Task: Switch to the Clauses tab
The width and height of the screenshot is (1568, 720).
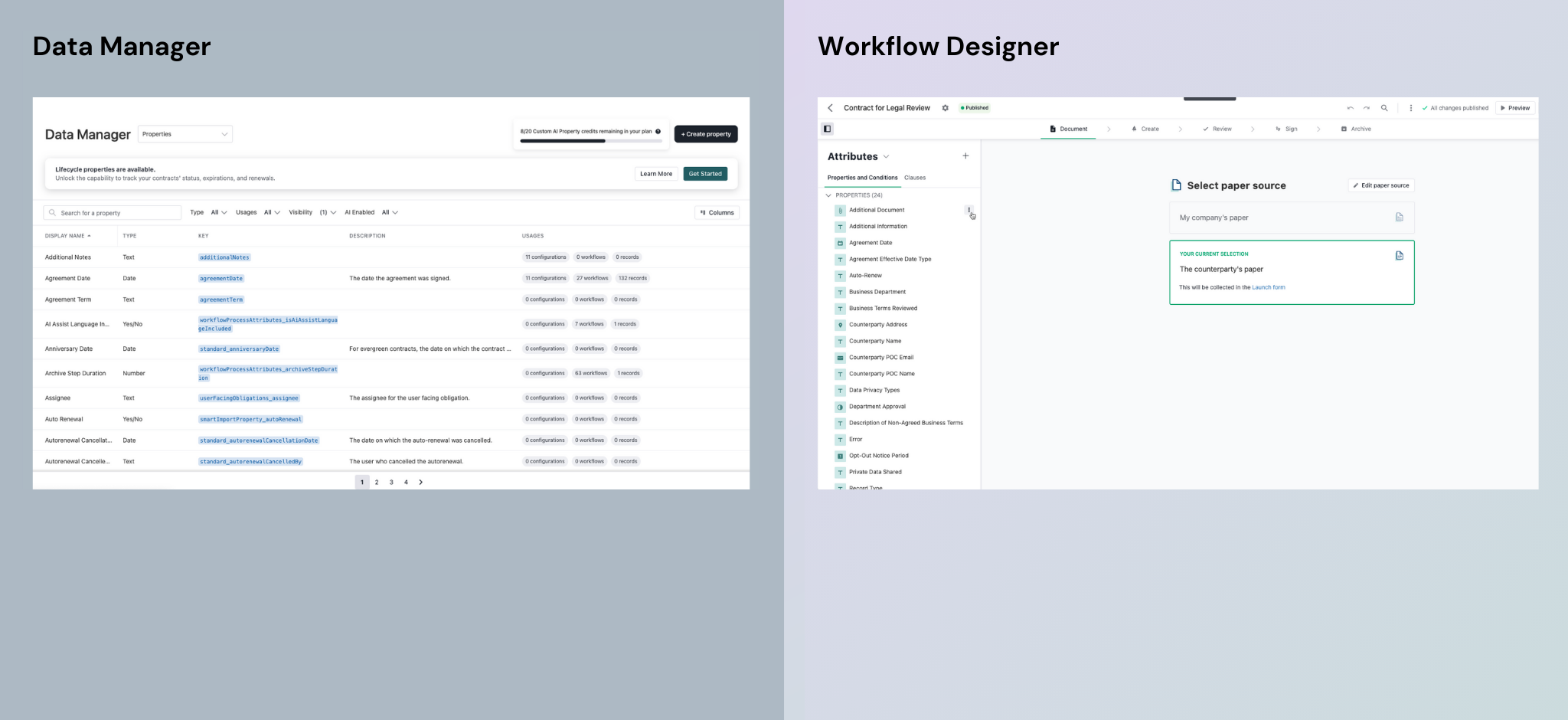Action: click(914, 178)
